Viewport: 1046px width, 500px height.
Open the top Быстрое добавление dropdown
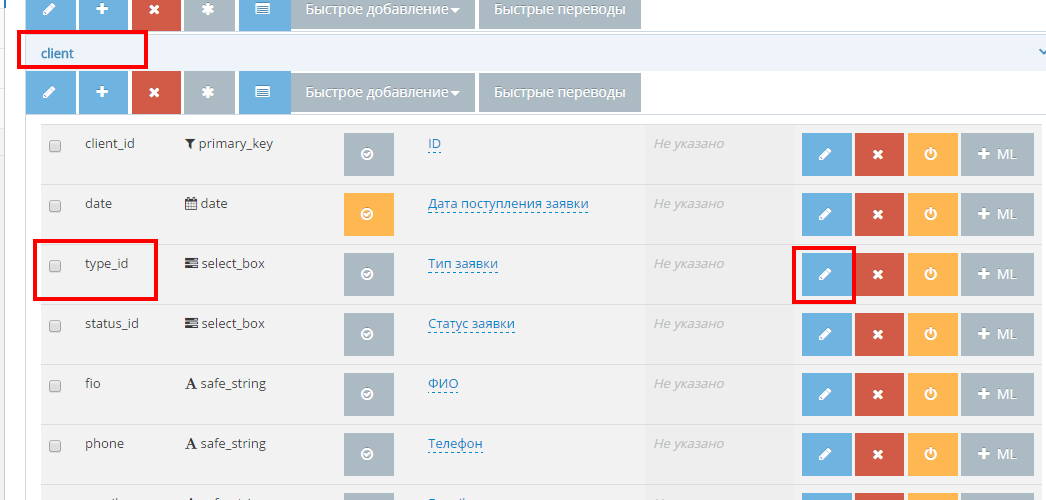click(382, 11)
